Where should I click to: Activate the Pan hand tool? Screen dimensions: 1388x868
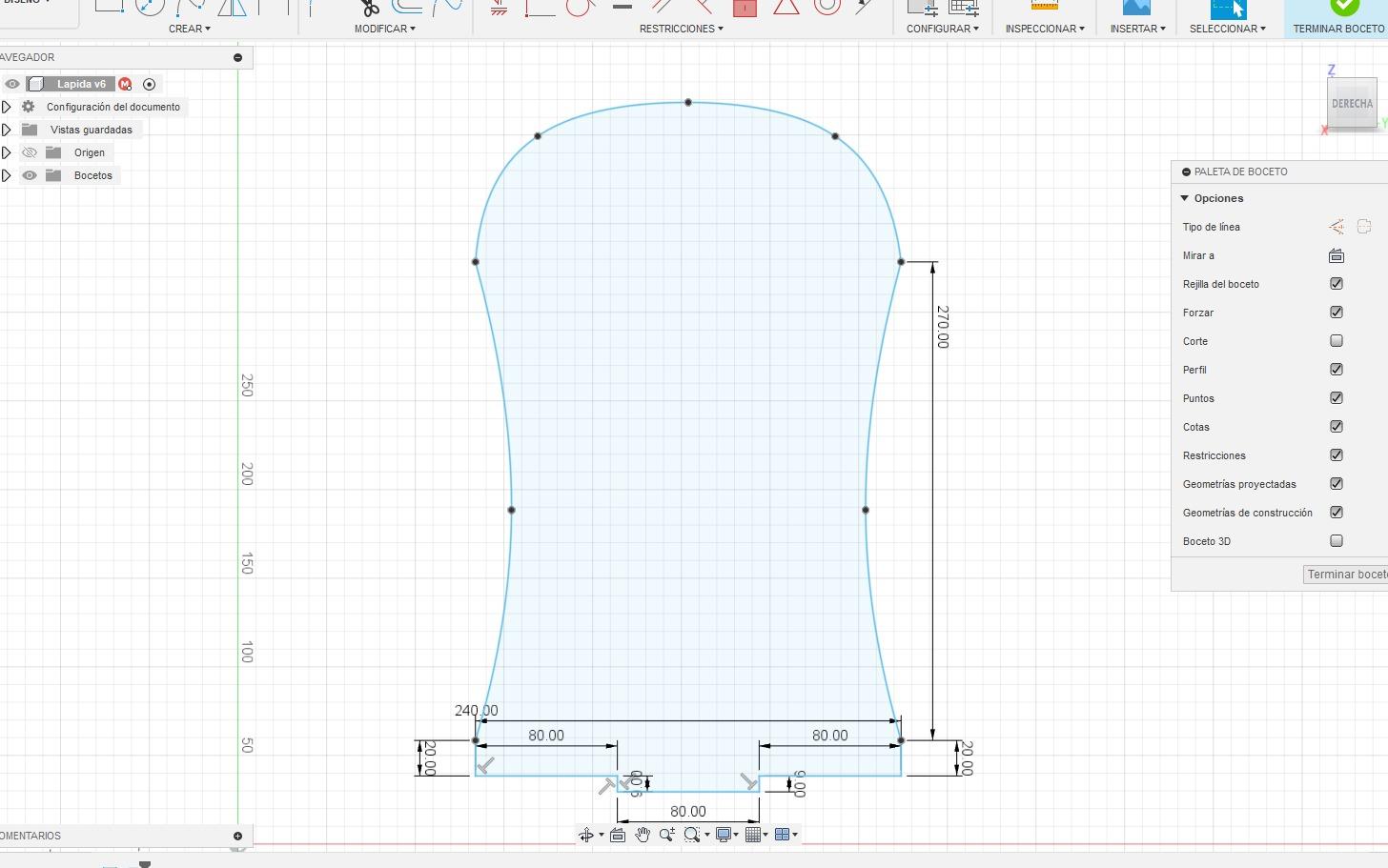pyautogui.click(x=643, y=835)
